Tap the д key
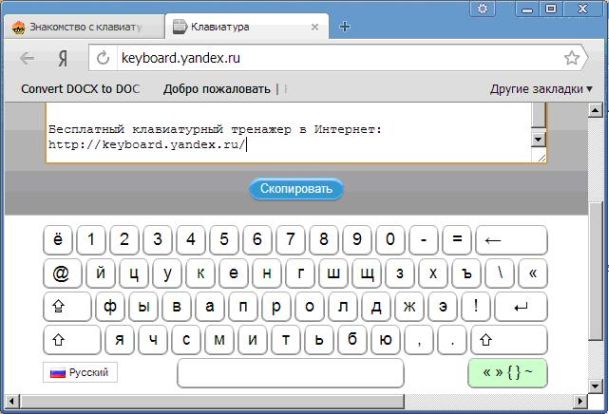Image resolution: width=609 pixels, height=414 pixels. coord(376,307)
